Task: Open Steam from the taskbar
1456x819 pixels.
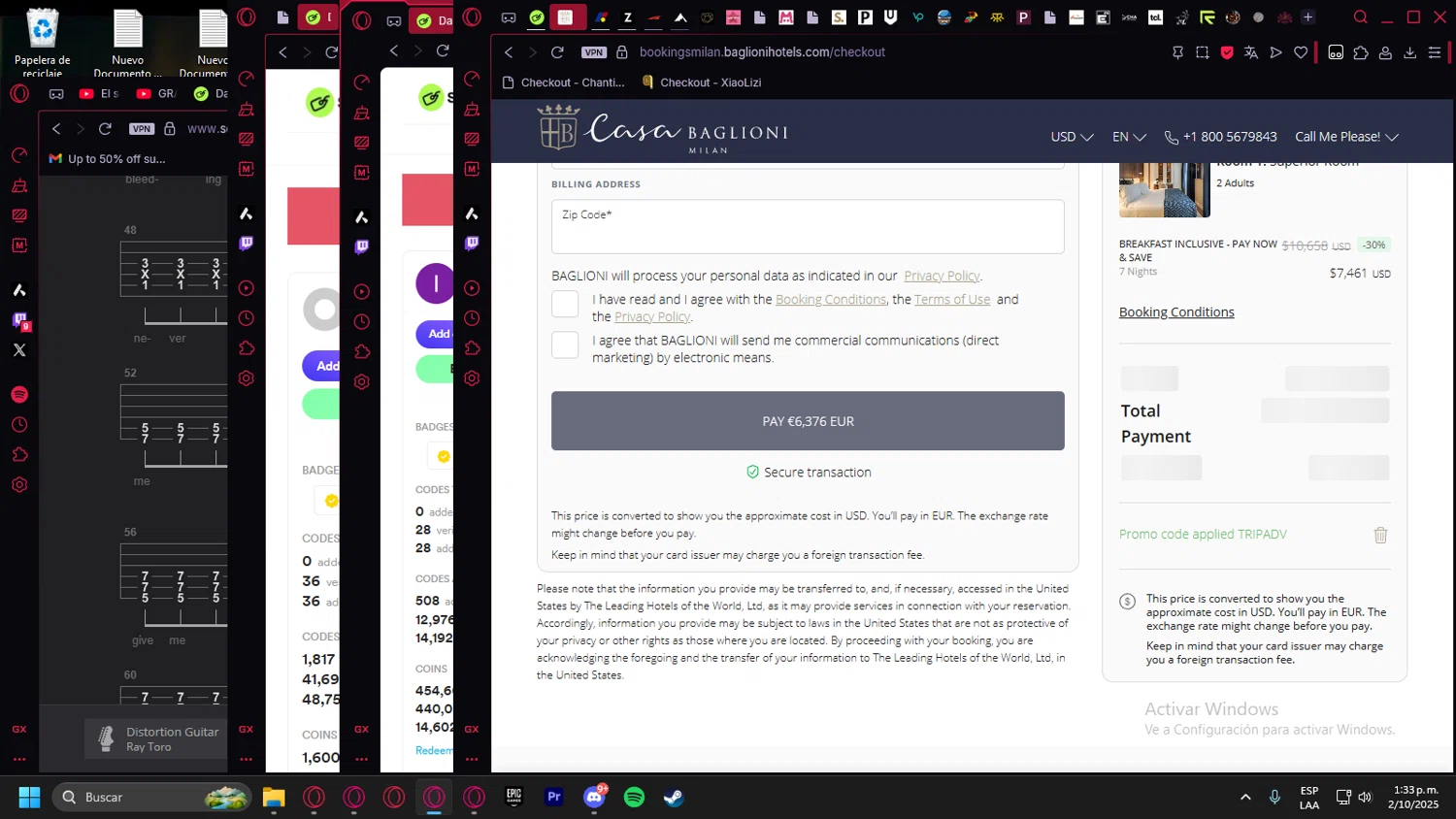Action: tap(674, 798)
